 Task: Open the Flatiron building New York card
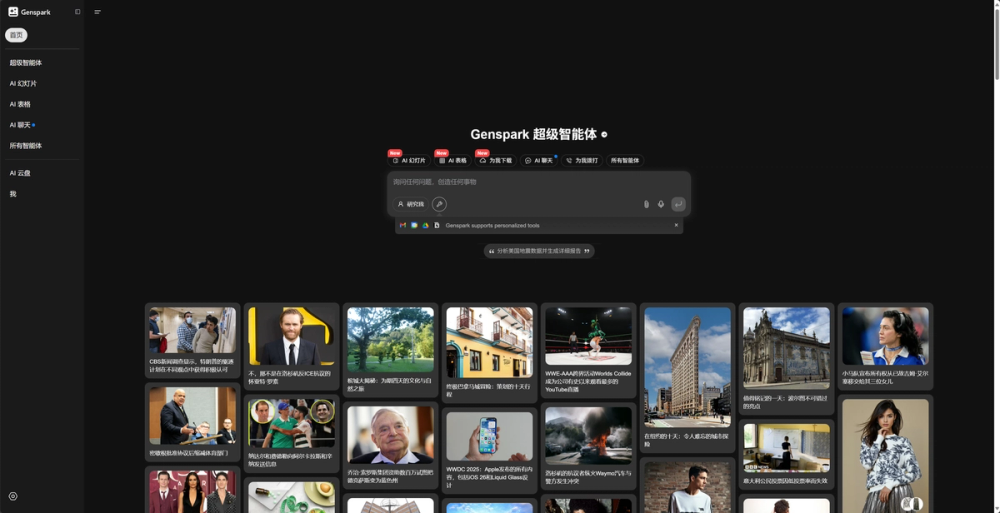pos(688,378)
